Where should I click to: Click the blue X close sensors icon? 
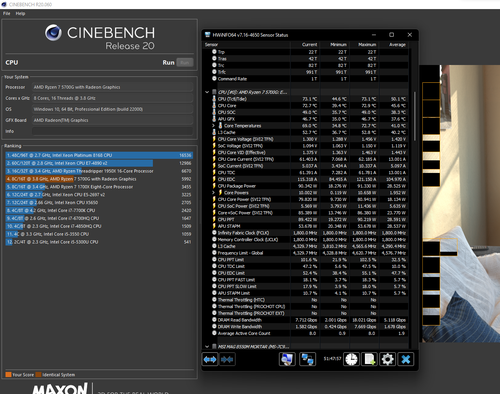[x=406, y=359]
